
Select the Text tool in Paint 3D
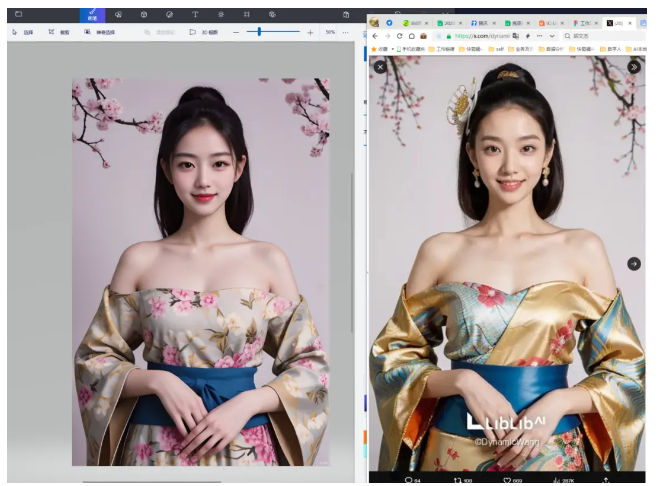(195, 15)
